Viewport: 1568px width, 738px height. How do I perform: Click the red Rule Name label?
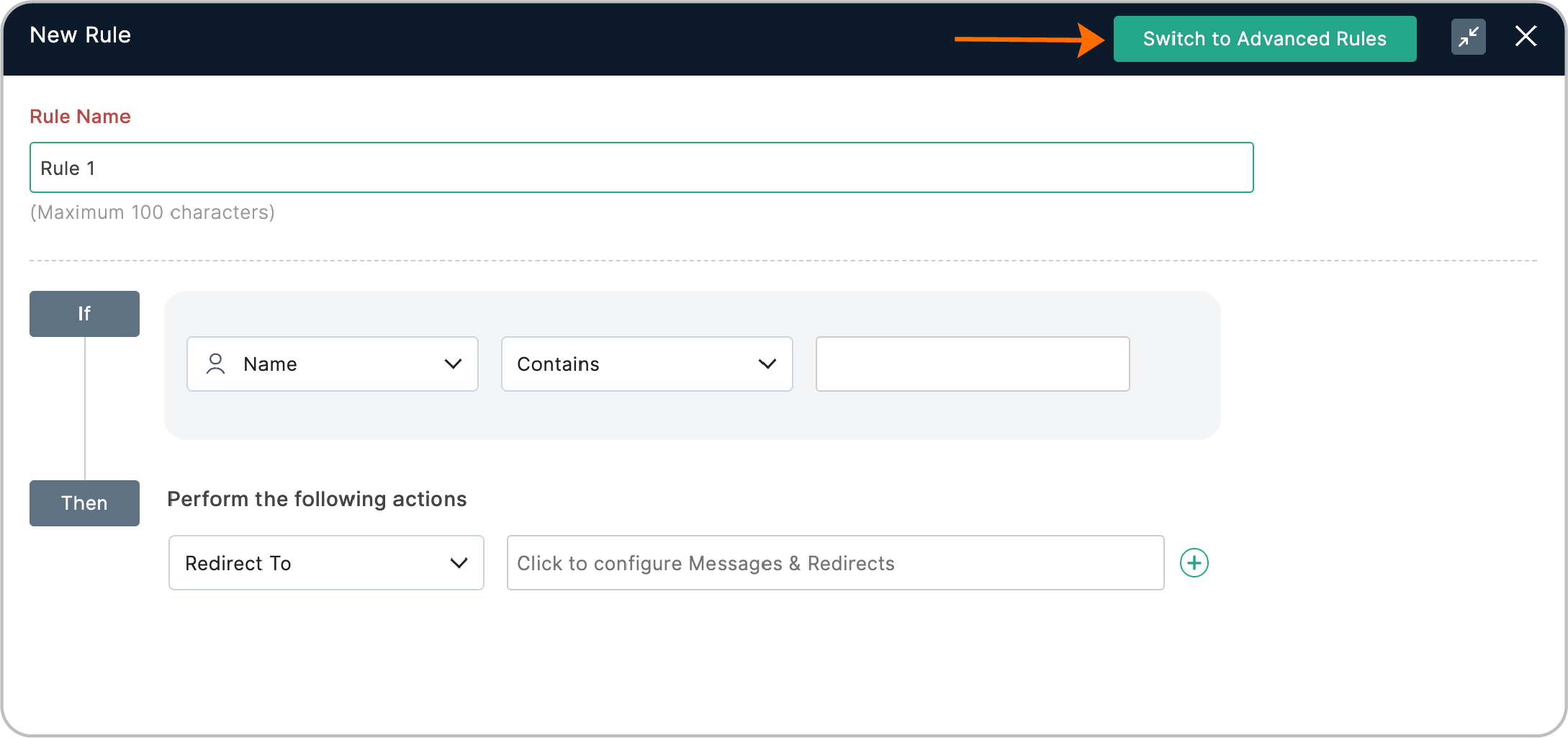pyautogui.click(x=80, y=117)
